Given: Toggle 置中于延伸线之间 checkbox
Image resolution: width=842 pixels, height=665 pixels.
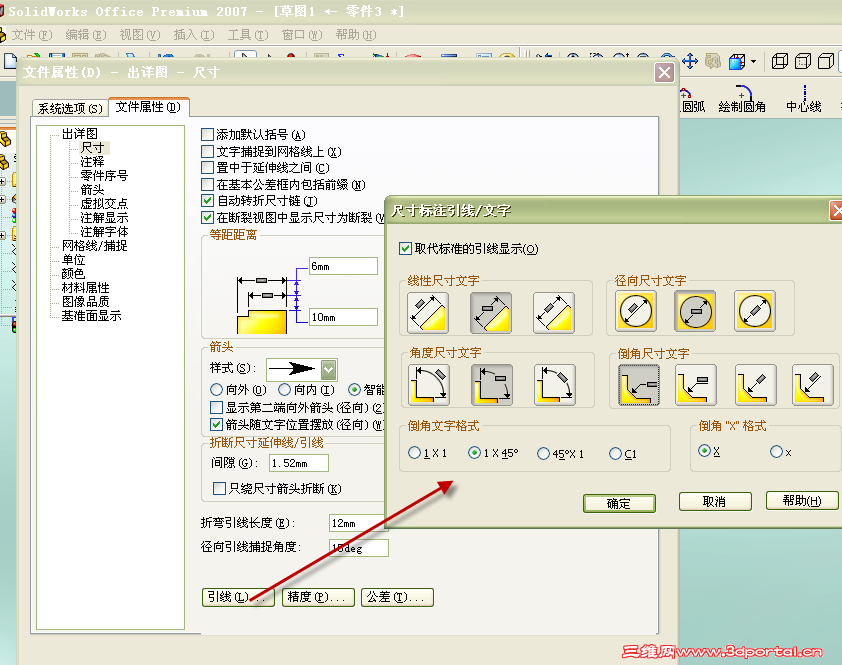Looking at the screenshot, I should pyautogui.click(x=207, y=168).
